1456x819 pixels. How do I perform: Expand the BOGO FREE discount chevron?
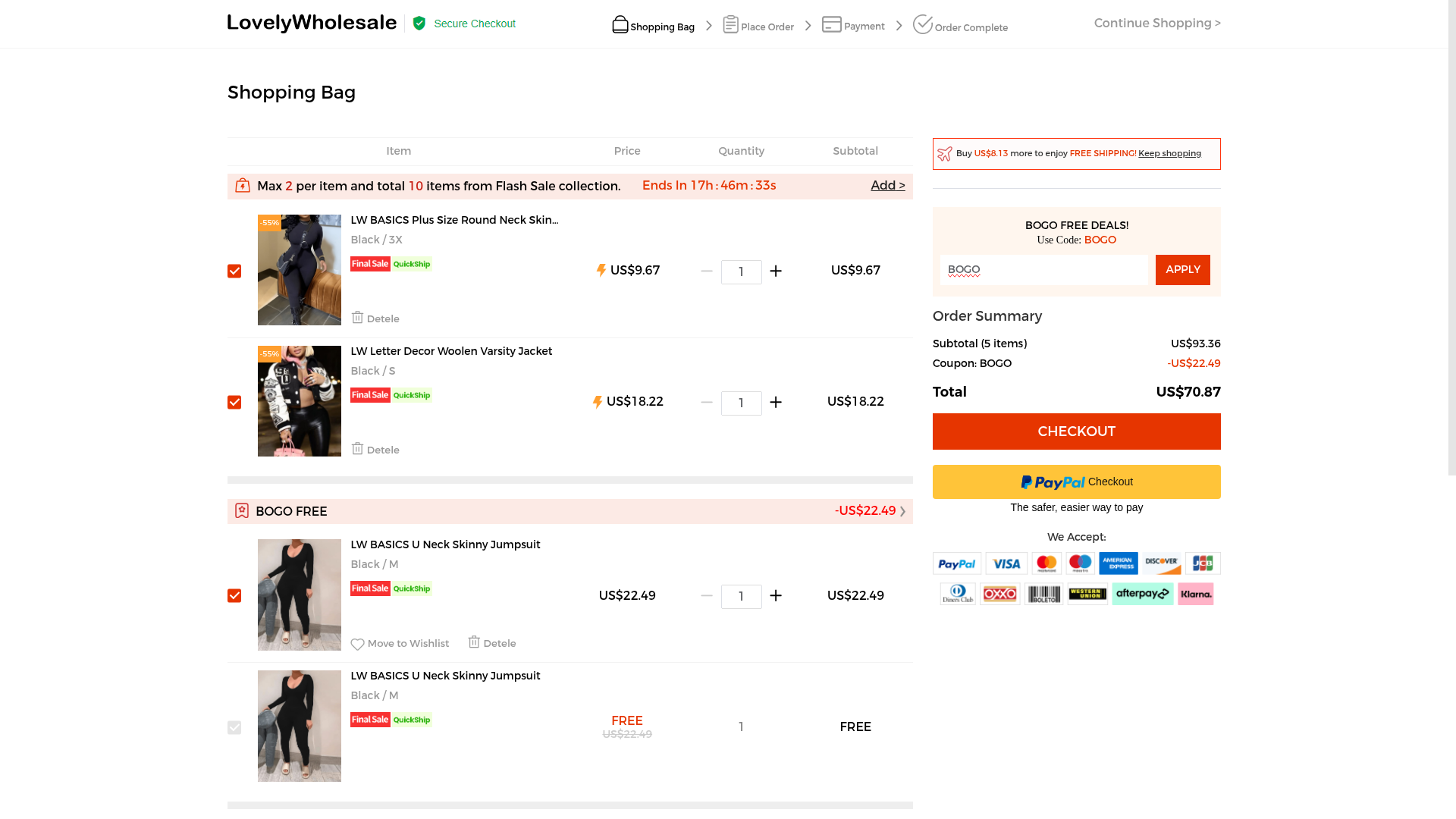[902, 512]
